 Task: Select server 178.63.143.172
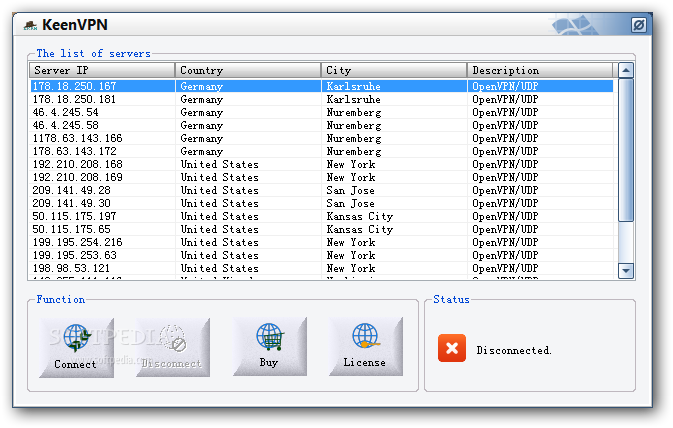(322, 151)
